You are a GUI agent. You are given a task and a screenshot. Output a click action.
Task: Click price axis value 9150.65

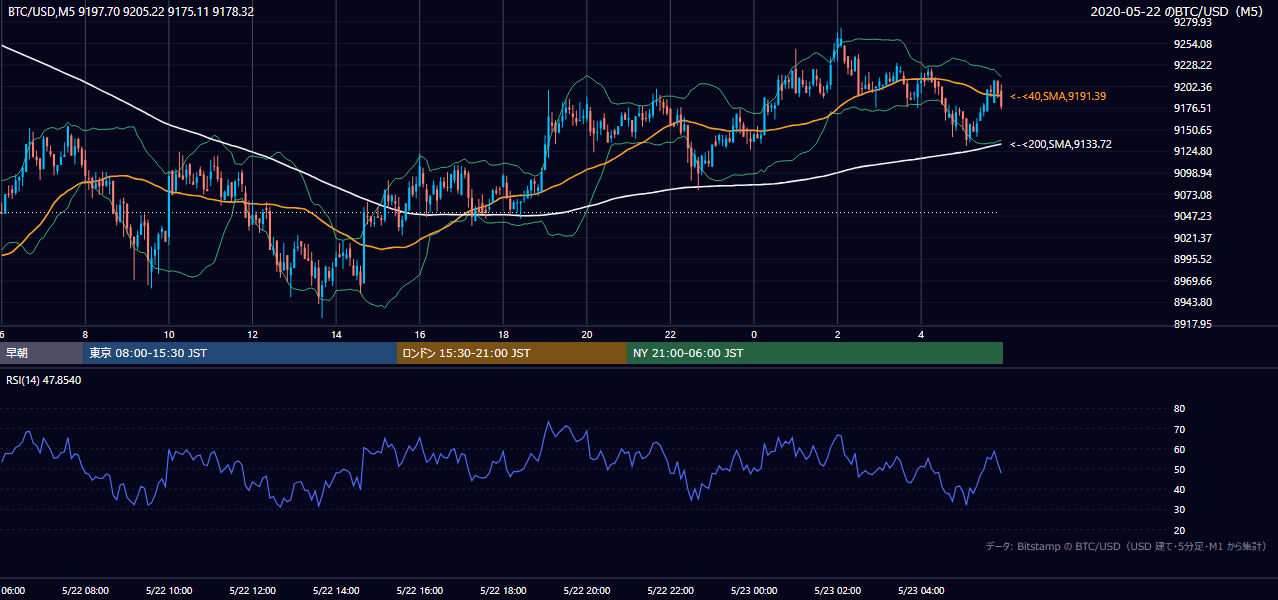[1193, 130]
